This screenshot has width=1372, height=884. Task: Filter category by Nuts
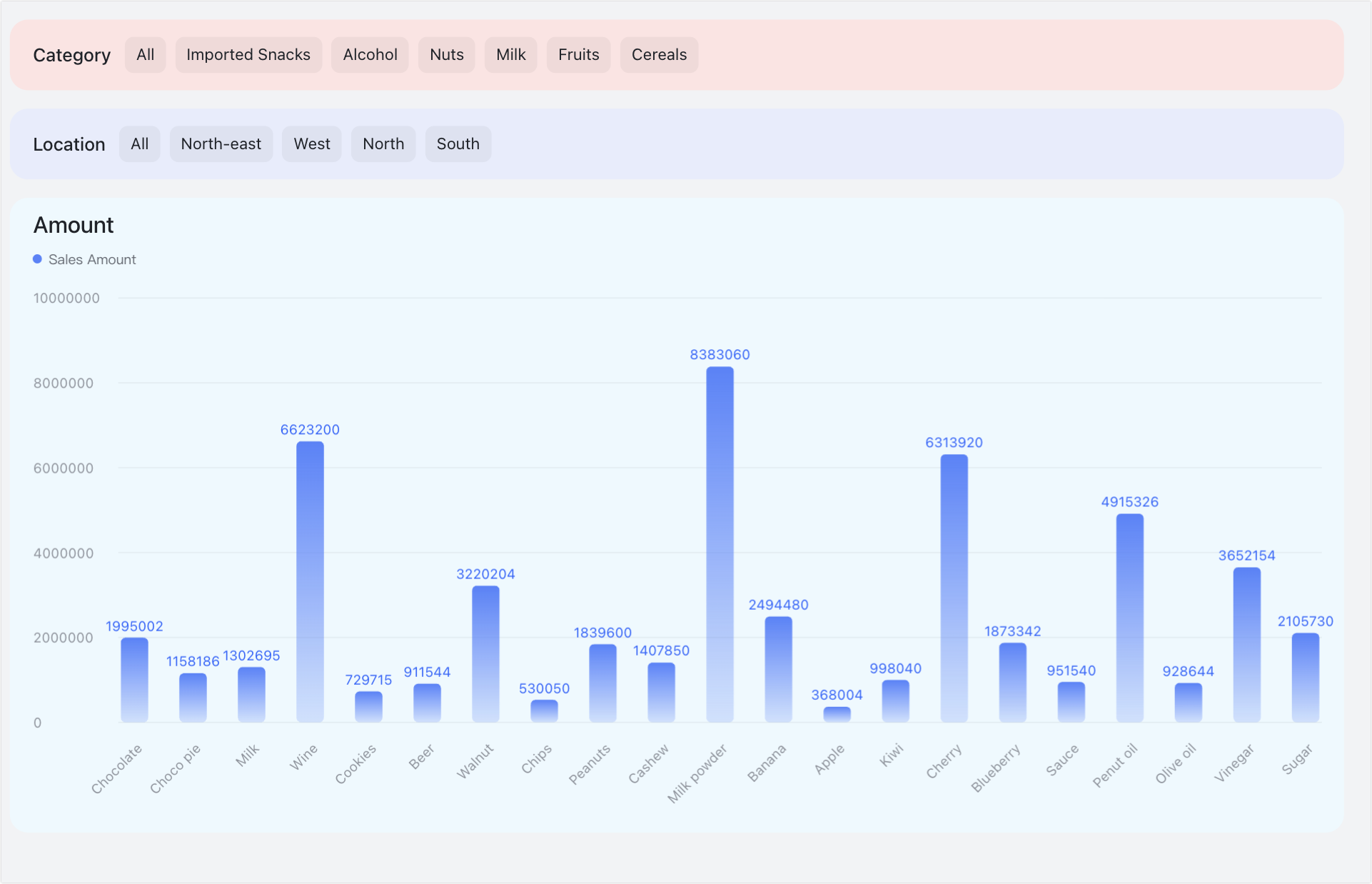pos(447,55)
